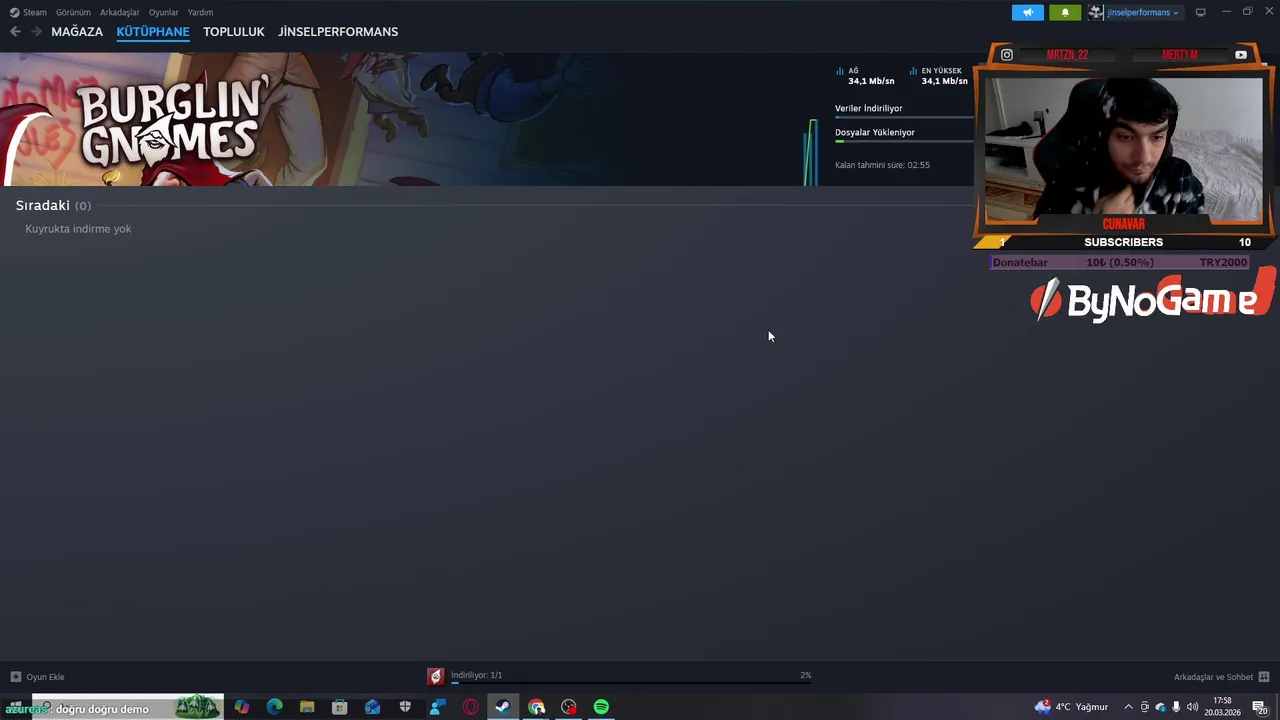
Task: Click the EN YÜKSEK peak speed stat
Action: [938, 76]
